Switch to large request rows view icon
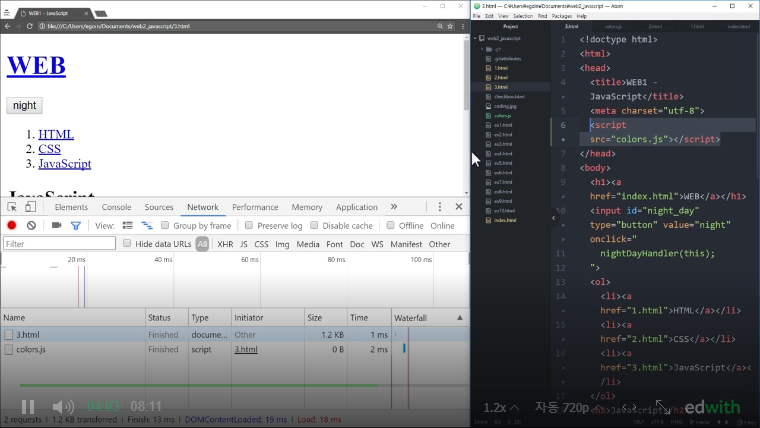The width and height of the screenshot is (760, 428). pyautogui.click(x=127, y=225)
